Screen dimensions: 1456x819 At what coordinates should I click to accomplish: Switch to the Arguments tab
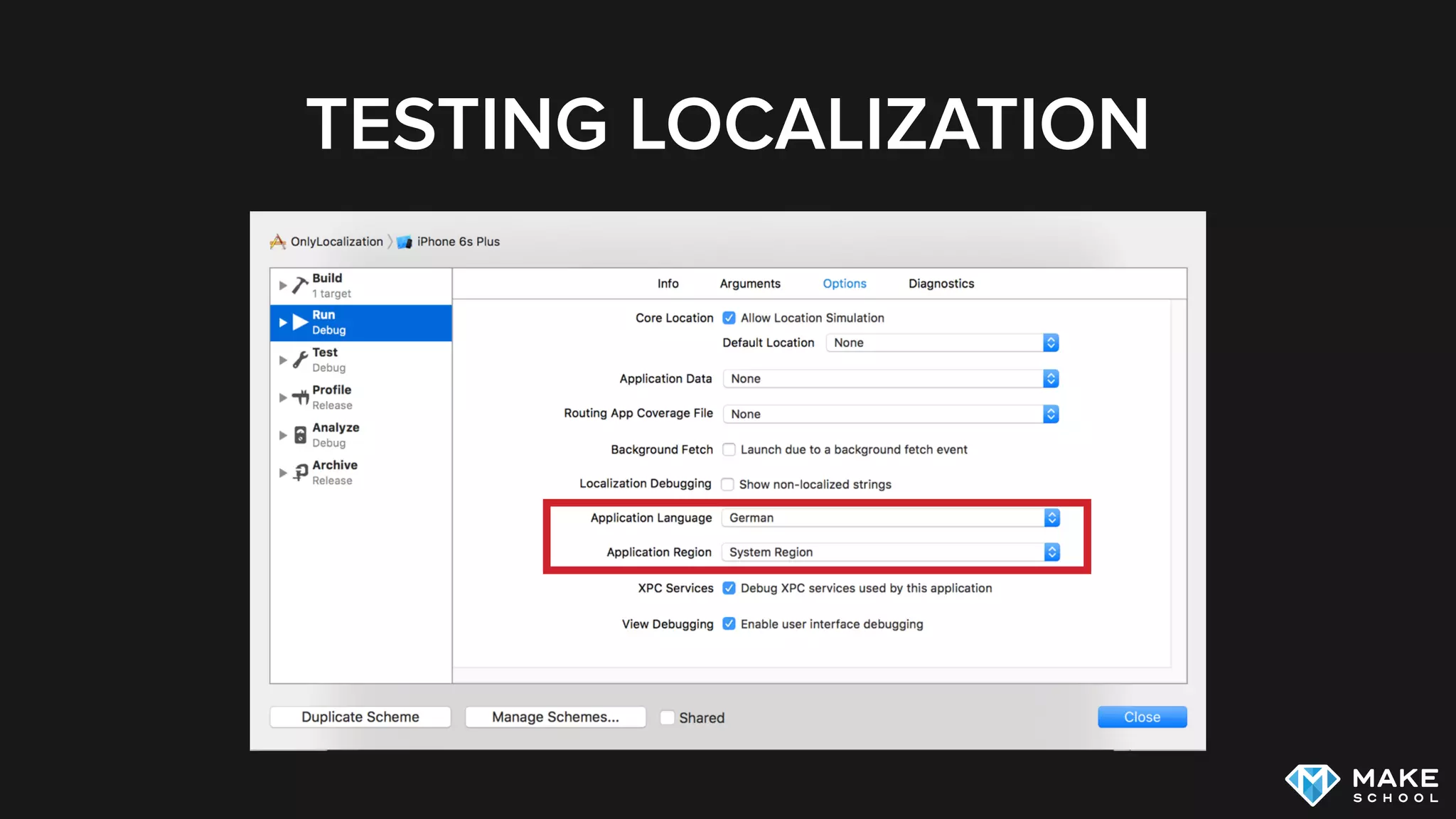pos(750,284)
